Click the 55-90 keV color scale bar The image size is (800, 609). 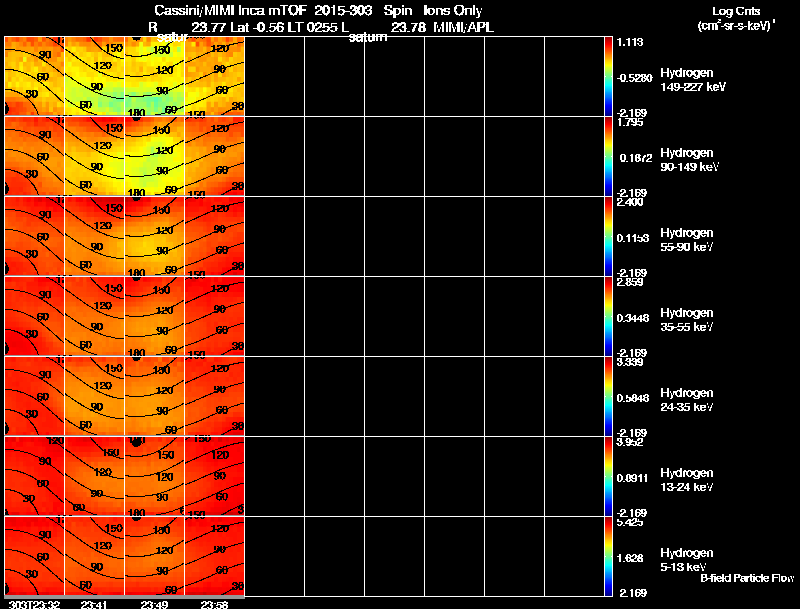(608, 236)
